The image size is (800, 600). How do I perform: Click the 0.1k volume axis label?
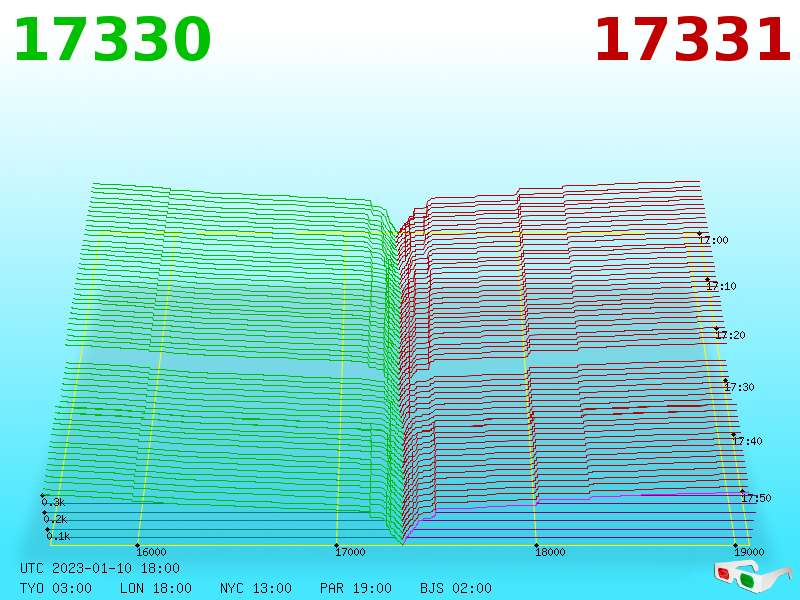59,536
